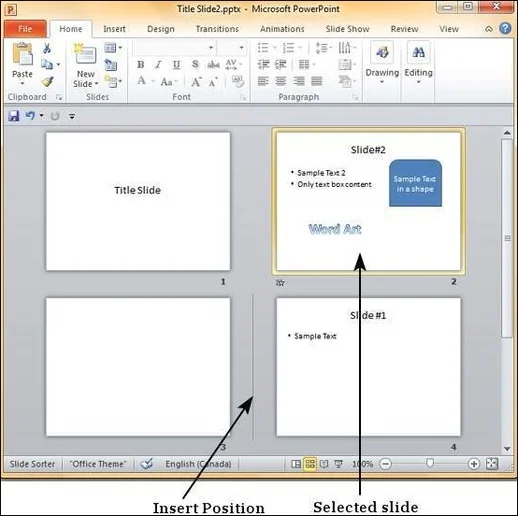Viewport: 518px width, 516px height.
Task: Click the Save icon in quick access toolbar
Action: coord(14,116)
